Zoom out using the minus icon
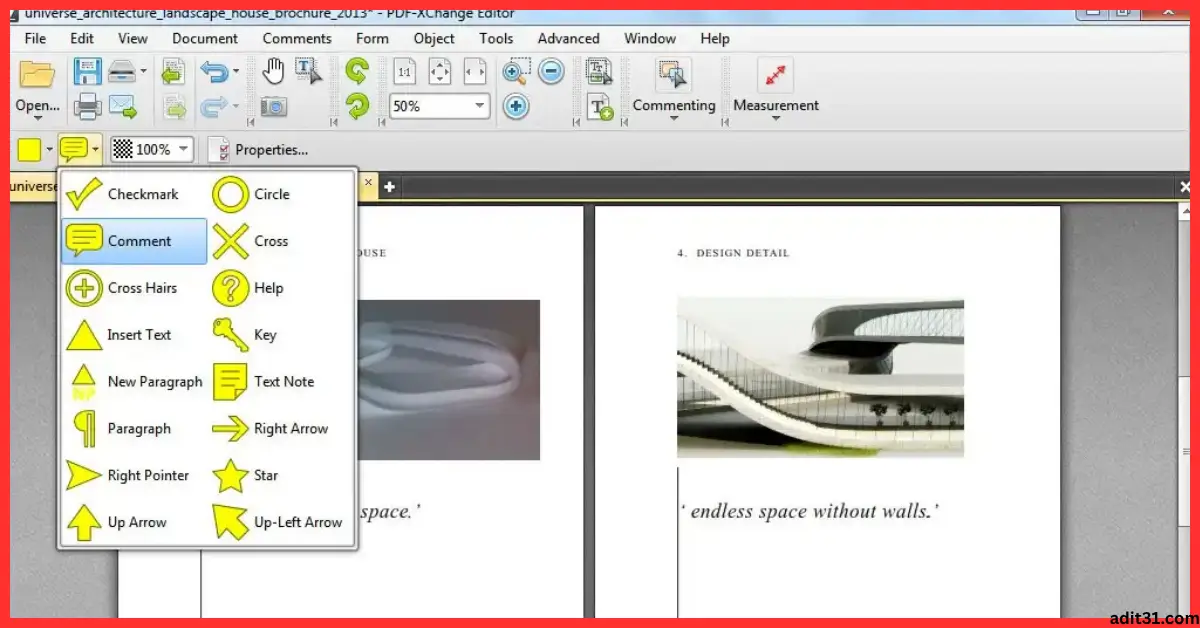The image size is (1200, 628). (550, 71)
